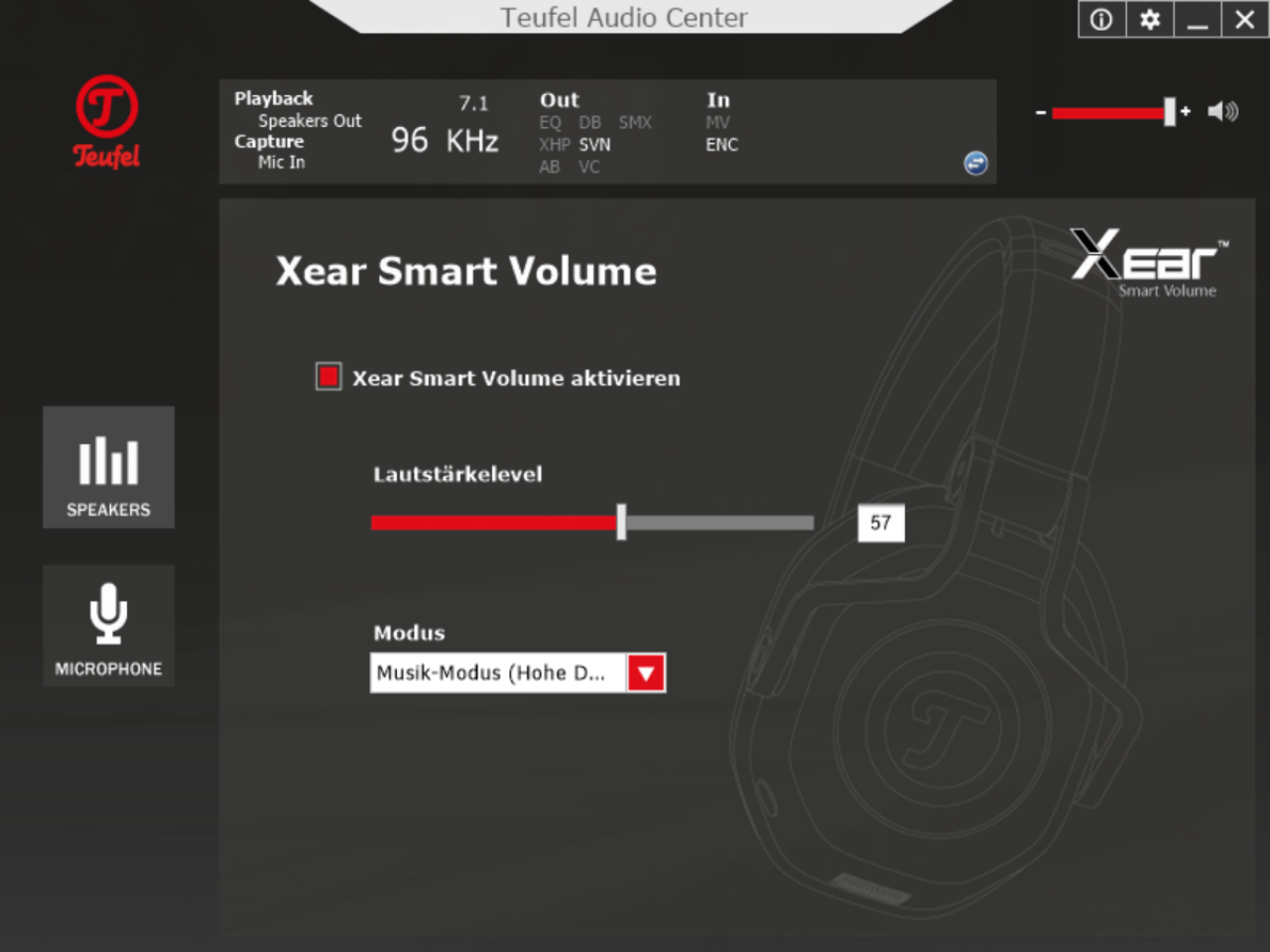Image resolution: width=1270 pixels, height=952 pixels.
Task: Open the Microphone section
Action: pos(108,626)
